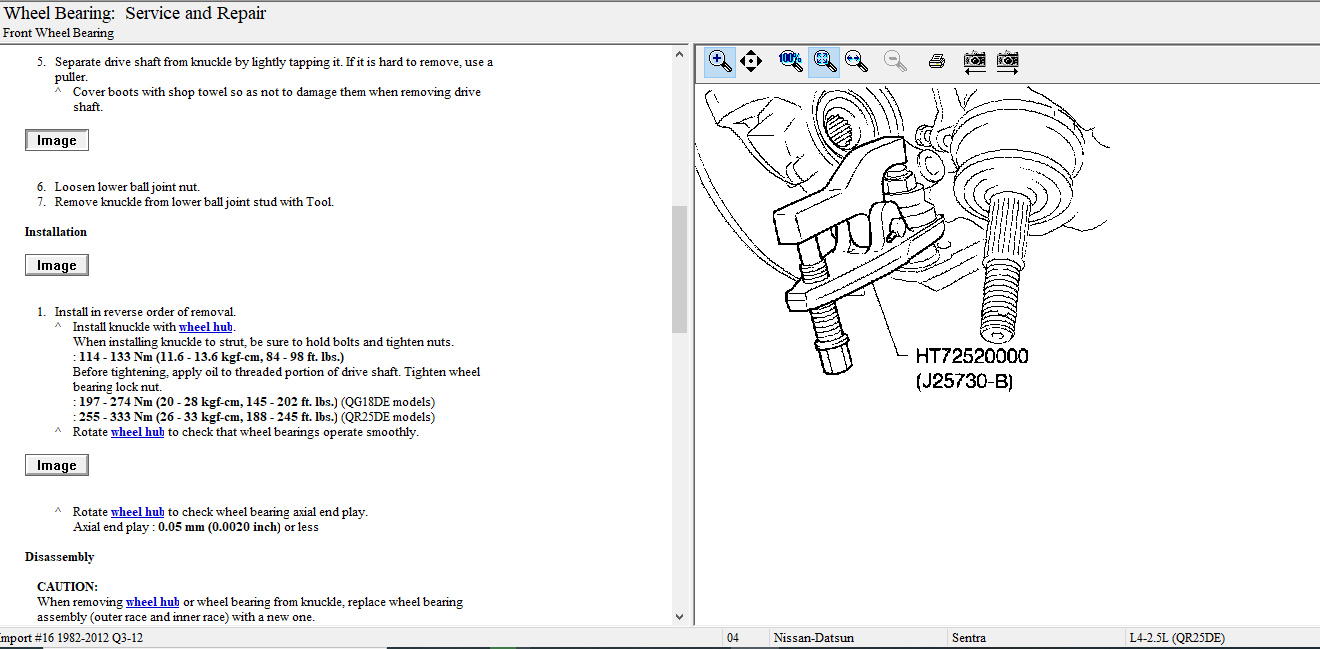The width and height of the screenshot is (1320, 649).
Task: Click 'Remove knuckle from lower ball joint' step
Action: point(194,202)
